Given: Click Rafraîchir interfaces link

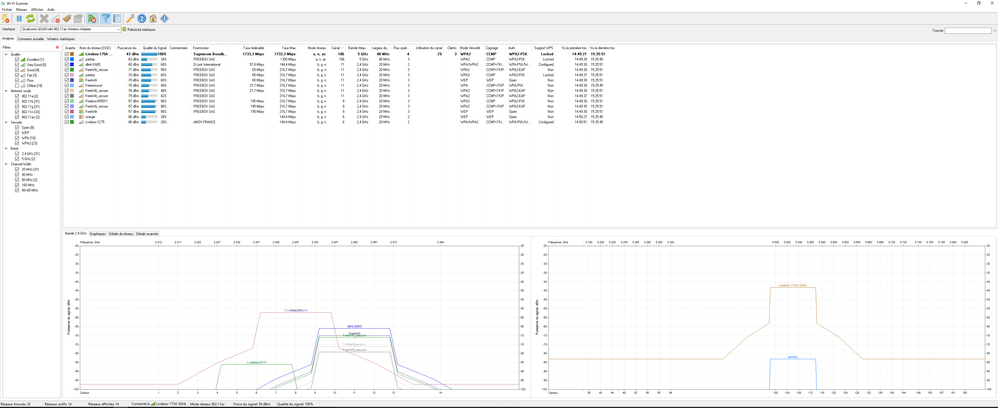Looking at the screenshot, I should point(141,29).
